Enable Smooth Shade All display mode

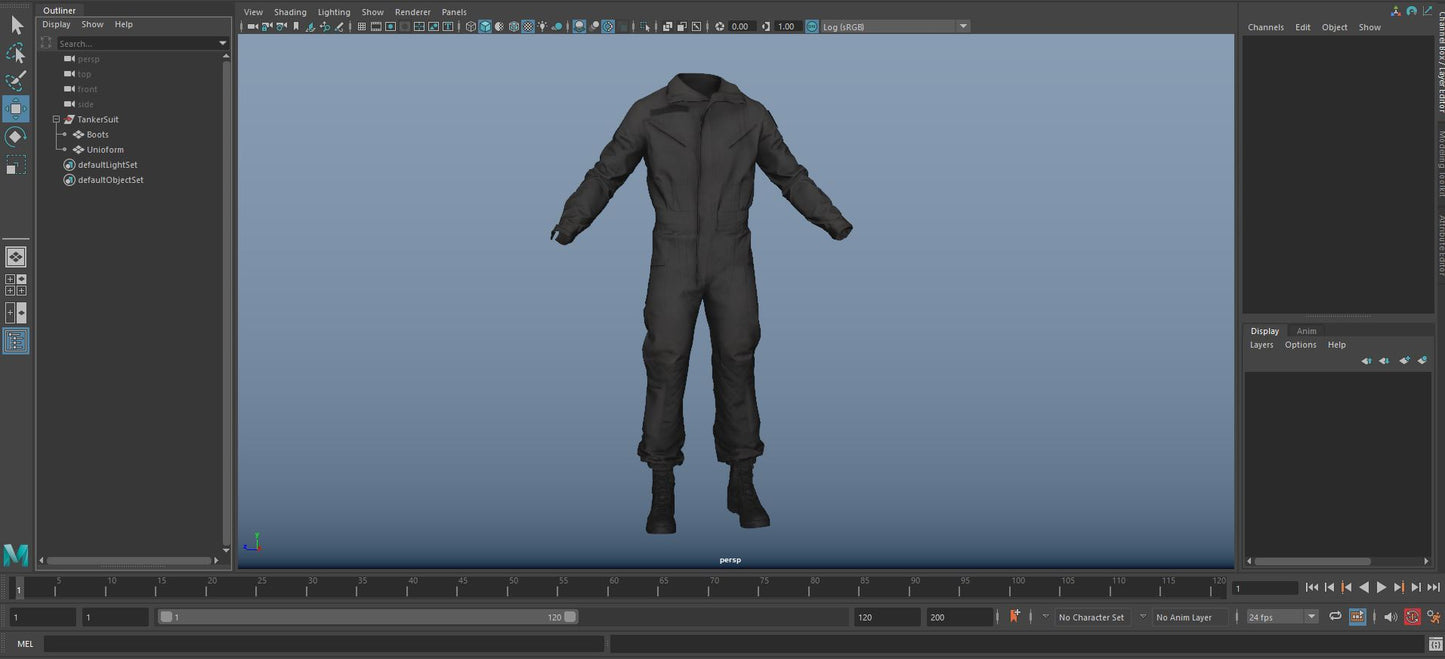click(x=486, y=26)
